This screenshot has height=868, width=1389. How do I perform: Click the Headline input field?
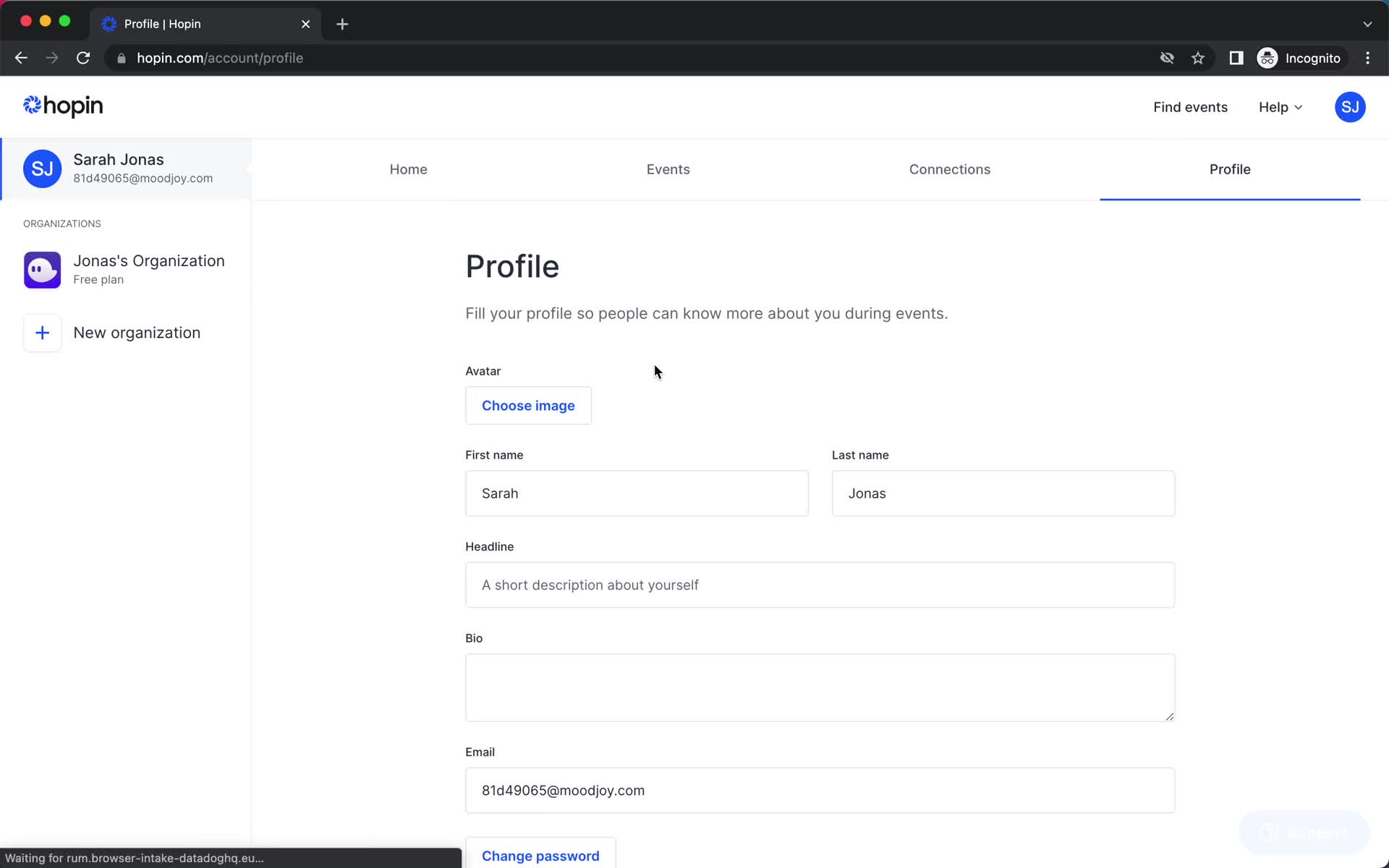(x=820, y=585)
